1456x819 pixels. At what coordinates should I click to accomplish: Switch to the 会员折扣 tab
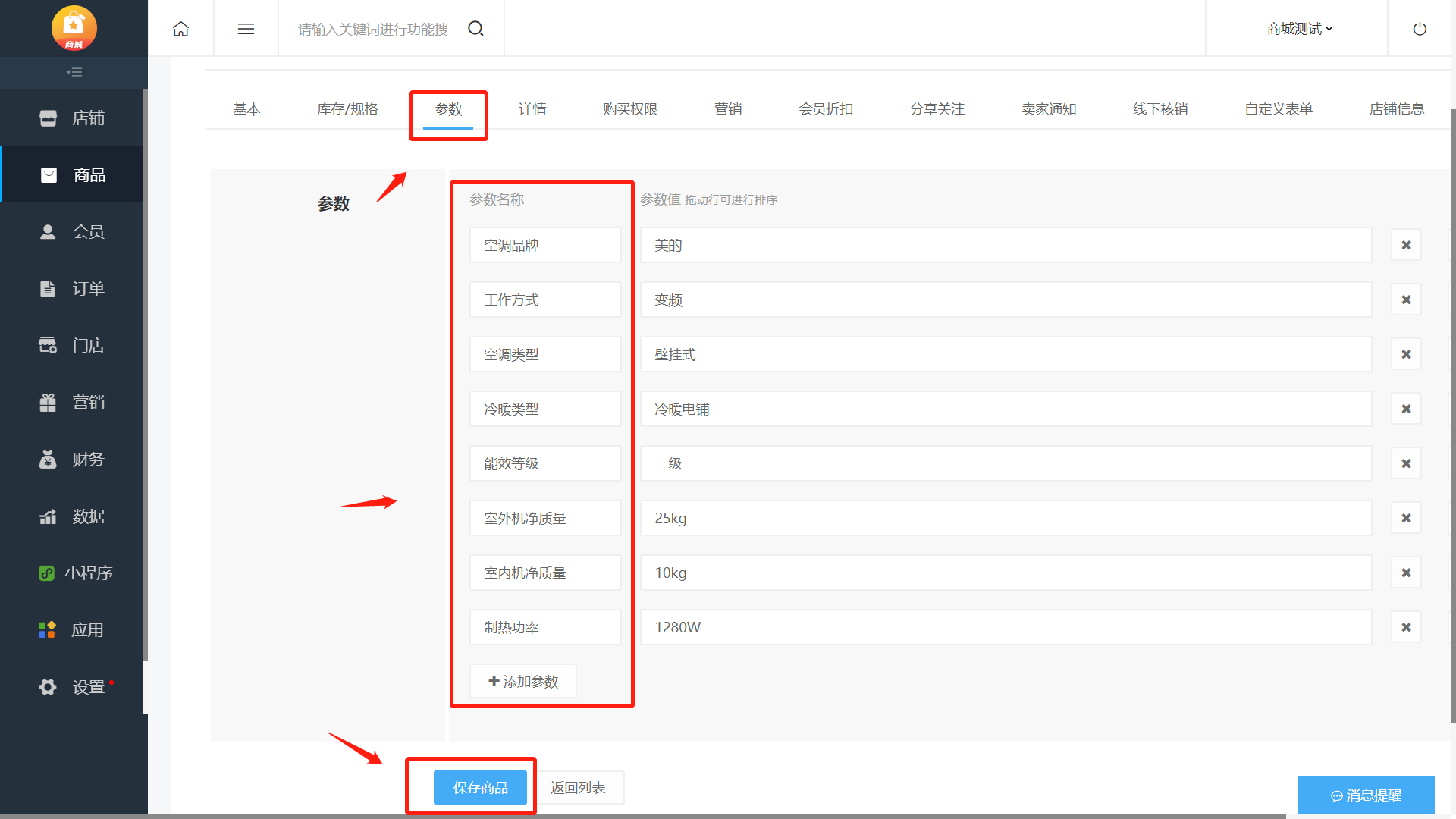[826, 109]
